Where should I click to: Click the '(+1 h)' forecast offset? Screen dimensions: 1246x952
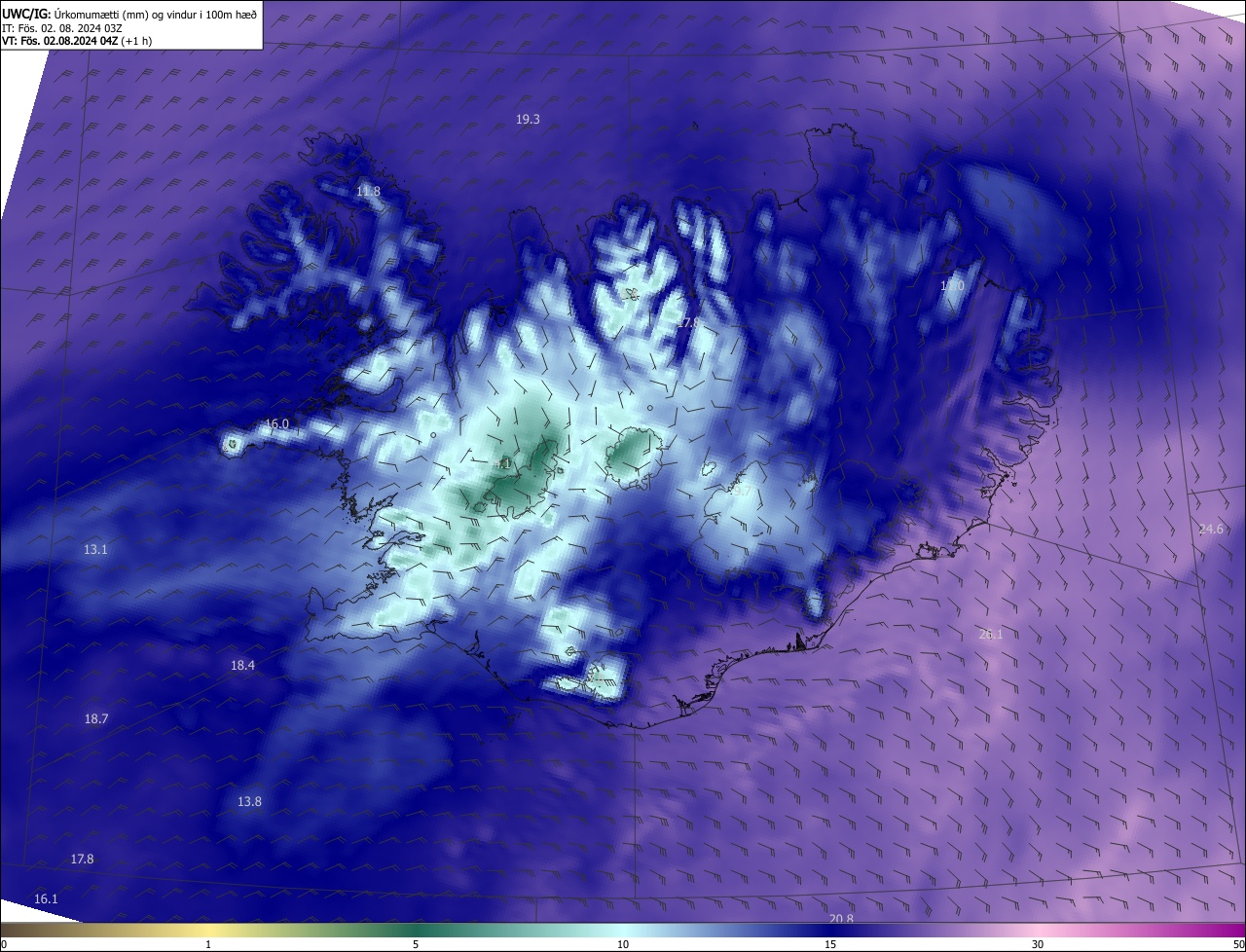(x=136, y=41)
